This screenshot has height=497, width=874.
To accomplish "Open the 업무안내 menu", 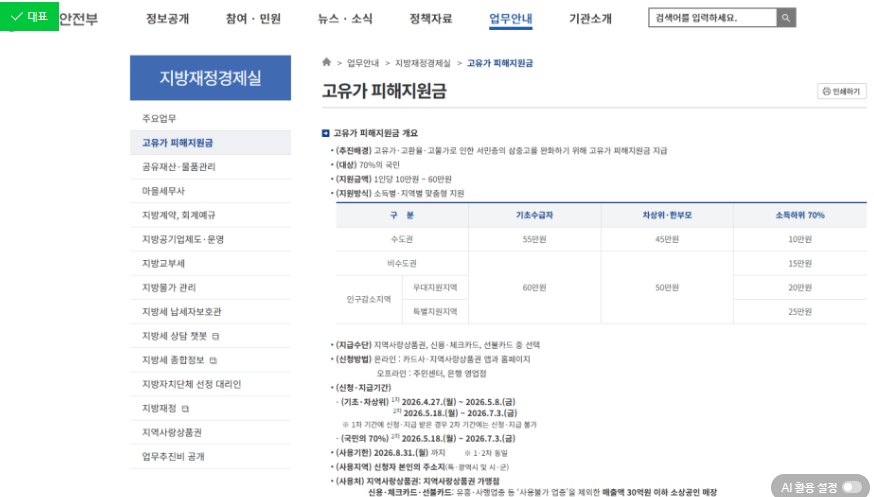I will coord(511,19).
